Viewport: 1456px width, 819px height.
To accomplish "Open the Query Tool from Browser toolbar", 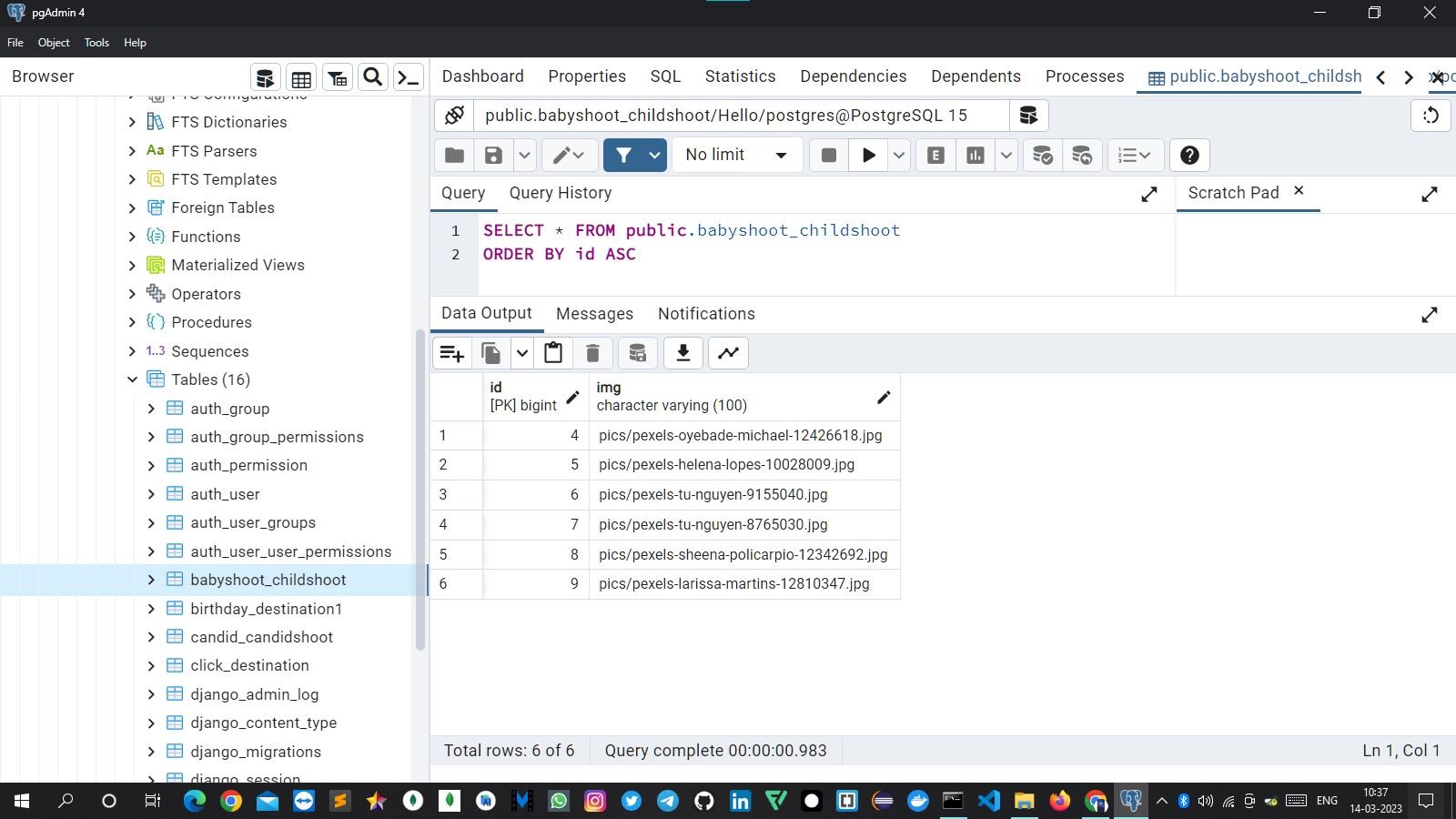I will tap(265, 77).
